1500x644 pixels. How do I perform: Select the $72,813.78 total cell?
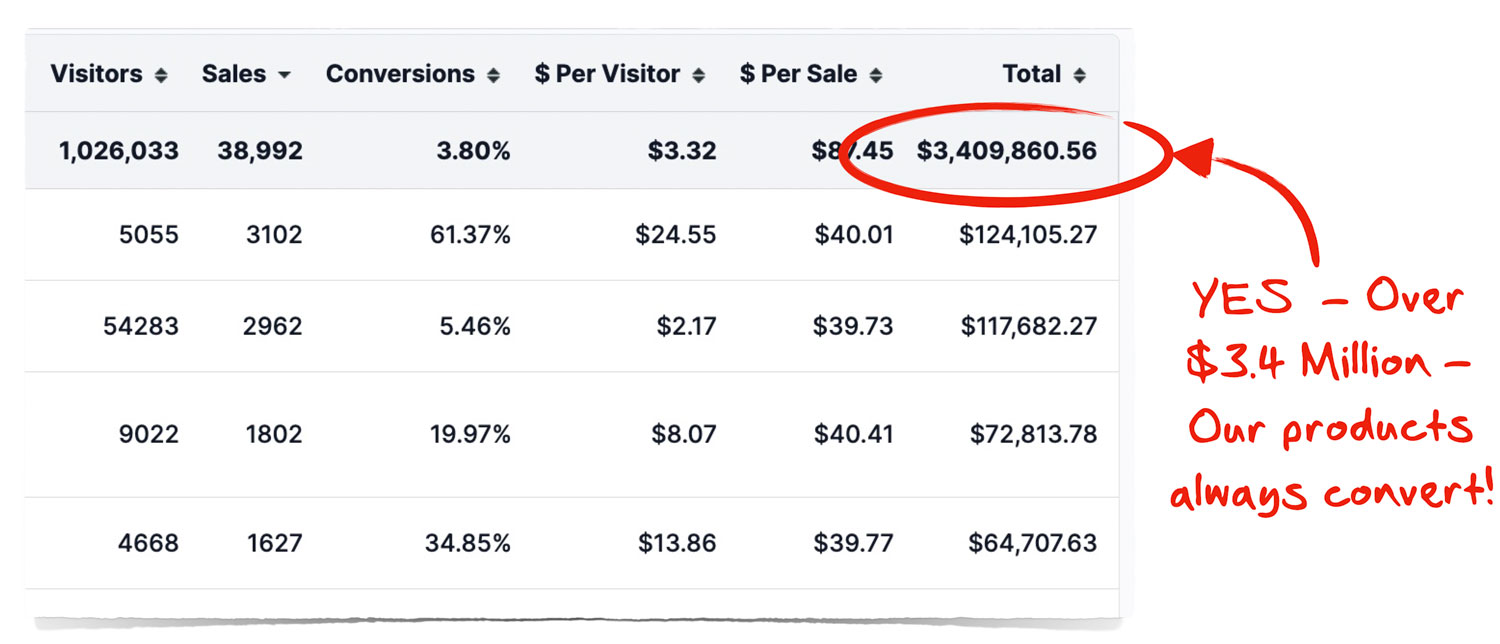coord(1033,434)
